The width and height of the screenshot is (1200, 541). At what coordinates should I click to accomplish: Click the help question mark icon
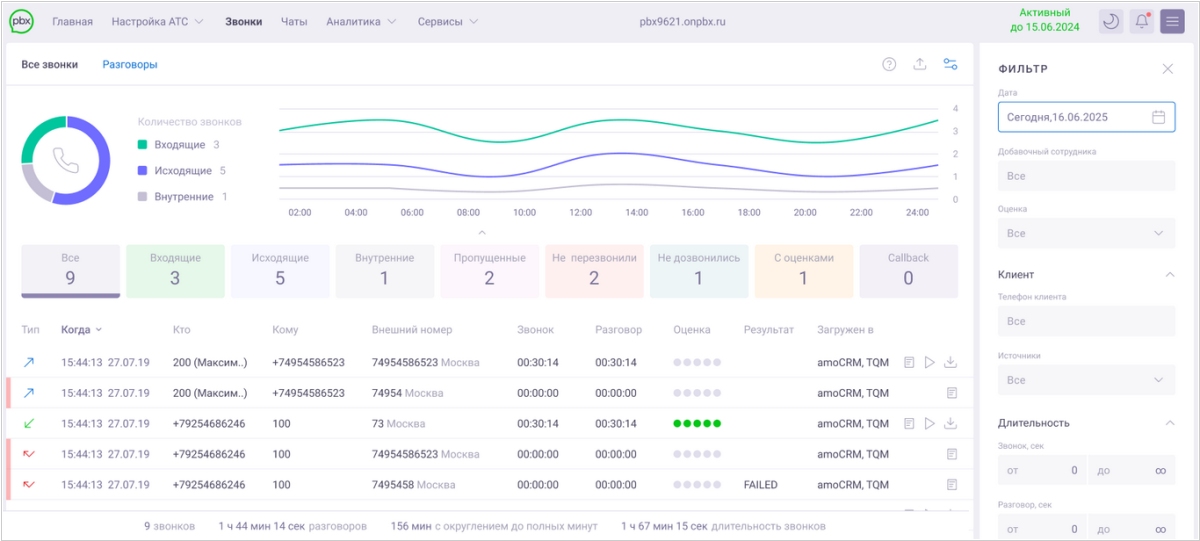point(889,64)
